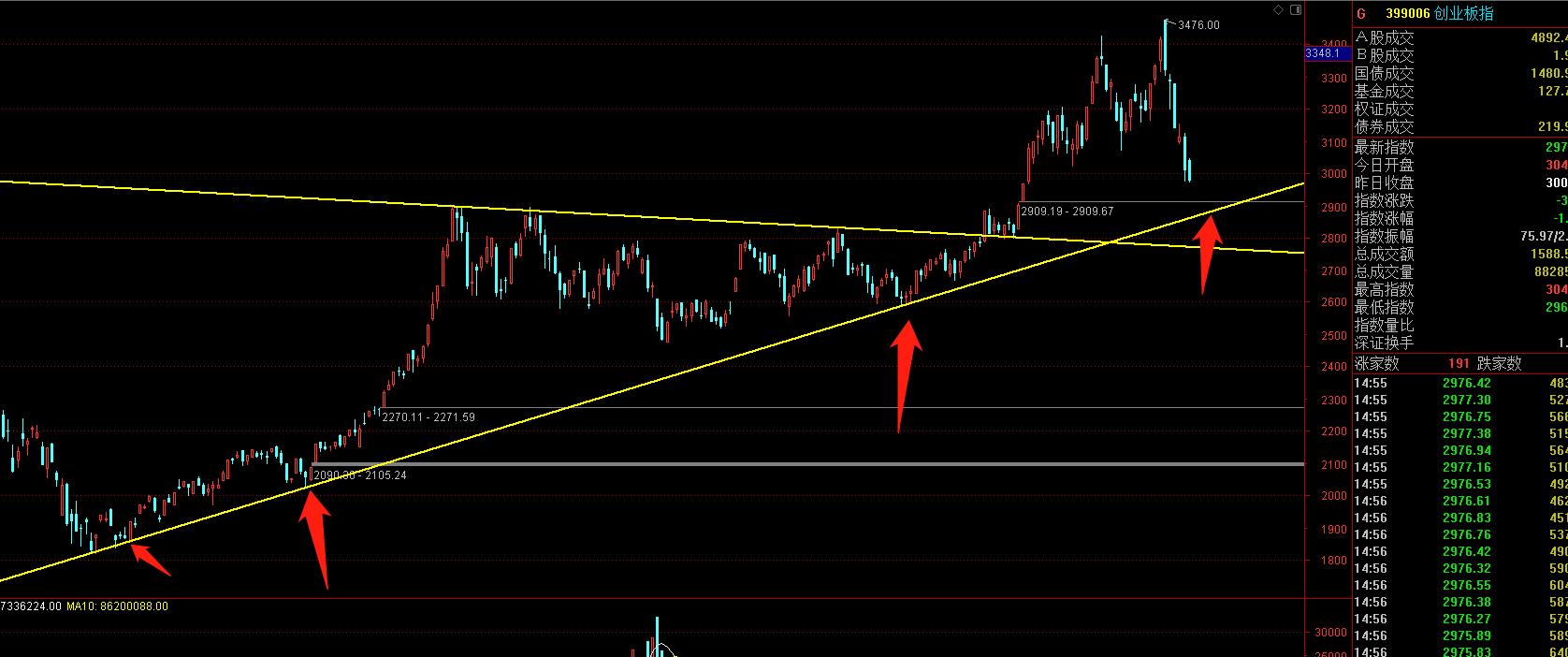Screen dimensions: 1568x657
Task: Select the tick row priced 2976.94
Action: 1460,450
